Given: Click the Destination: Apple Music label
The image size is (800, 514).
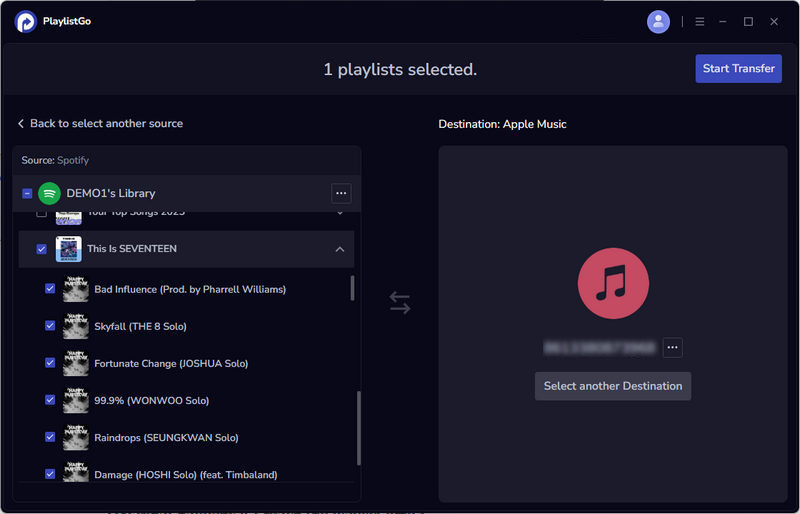Looking at the screenshot, I should point(502,124).
